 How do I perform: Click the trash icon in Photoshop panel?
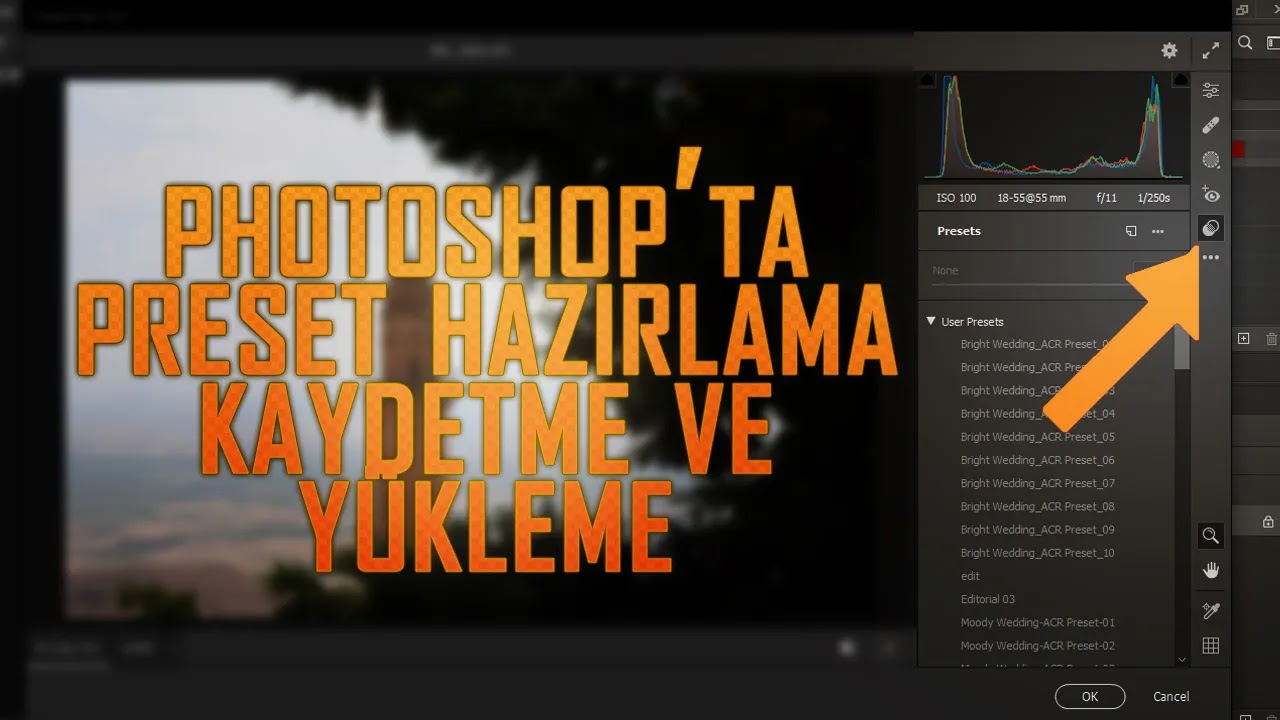pos(1272,339)
